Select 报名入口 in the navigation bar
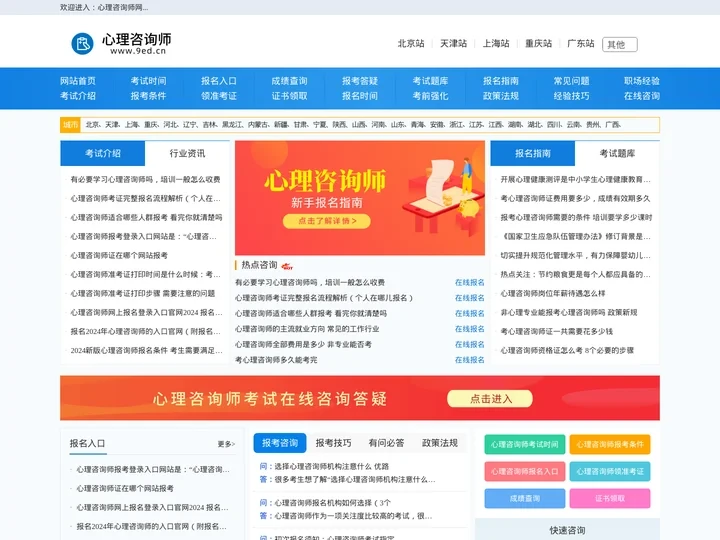 tap(219, 81)
